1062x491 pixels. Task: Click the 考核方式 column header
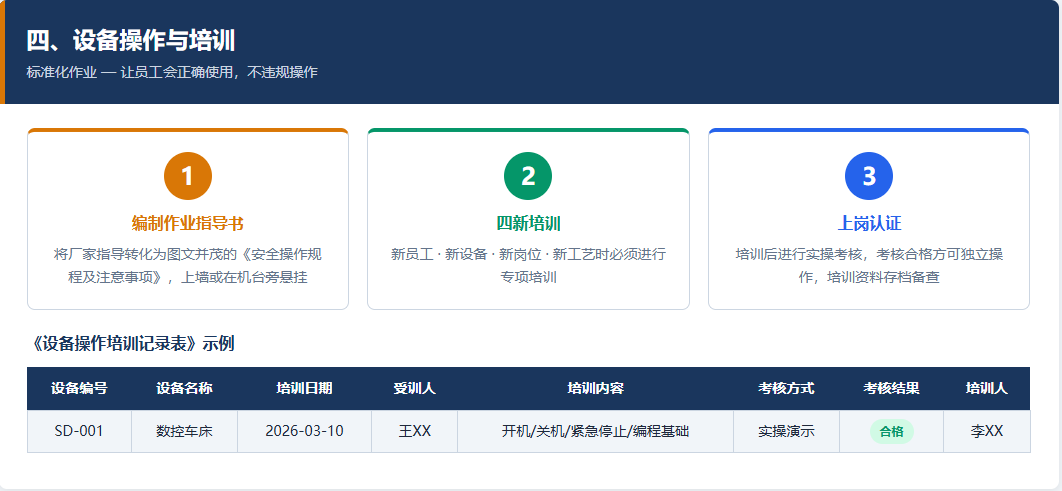click(786, 389)
